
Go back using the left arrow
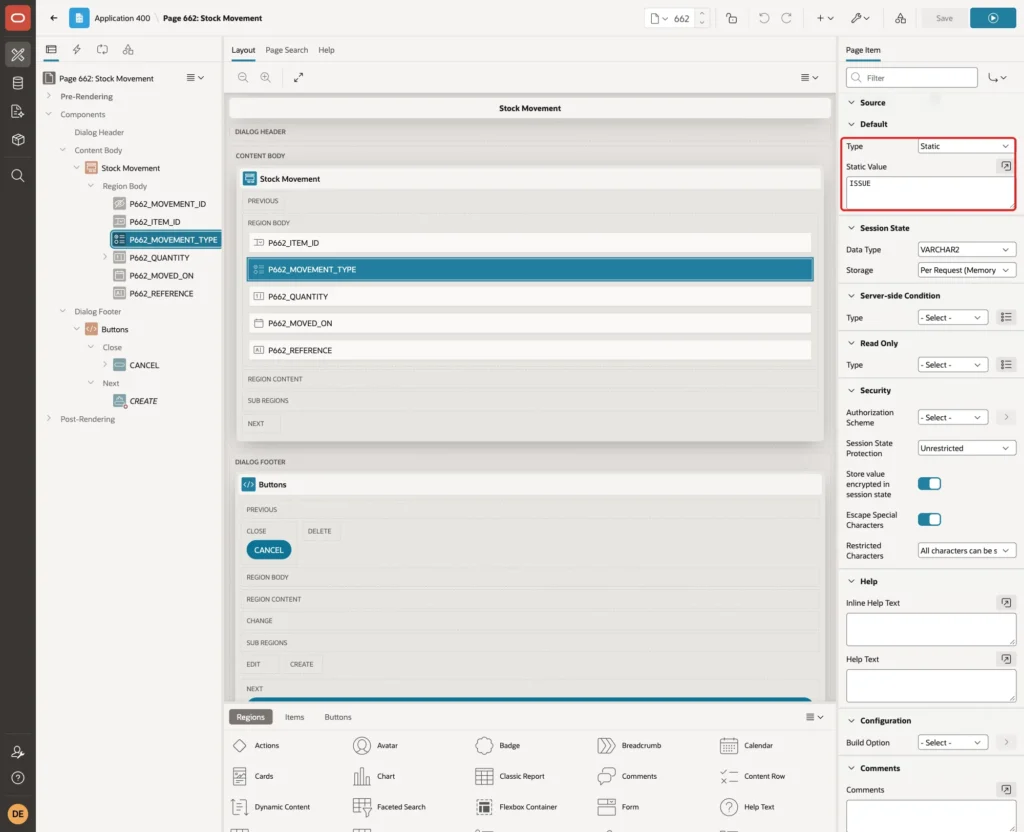click(x=54, y=18)
